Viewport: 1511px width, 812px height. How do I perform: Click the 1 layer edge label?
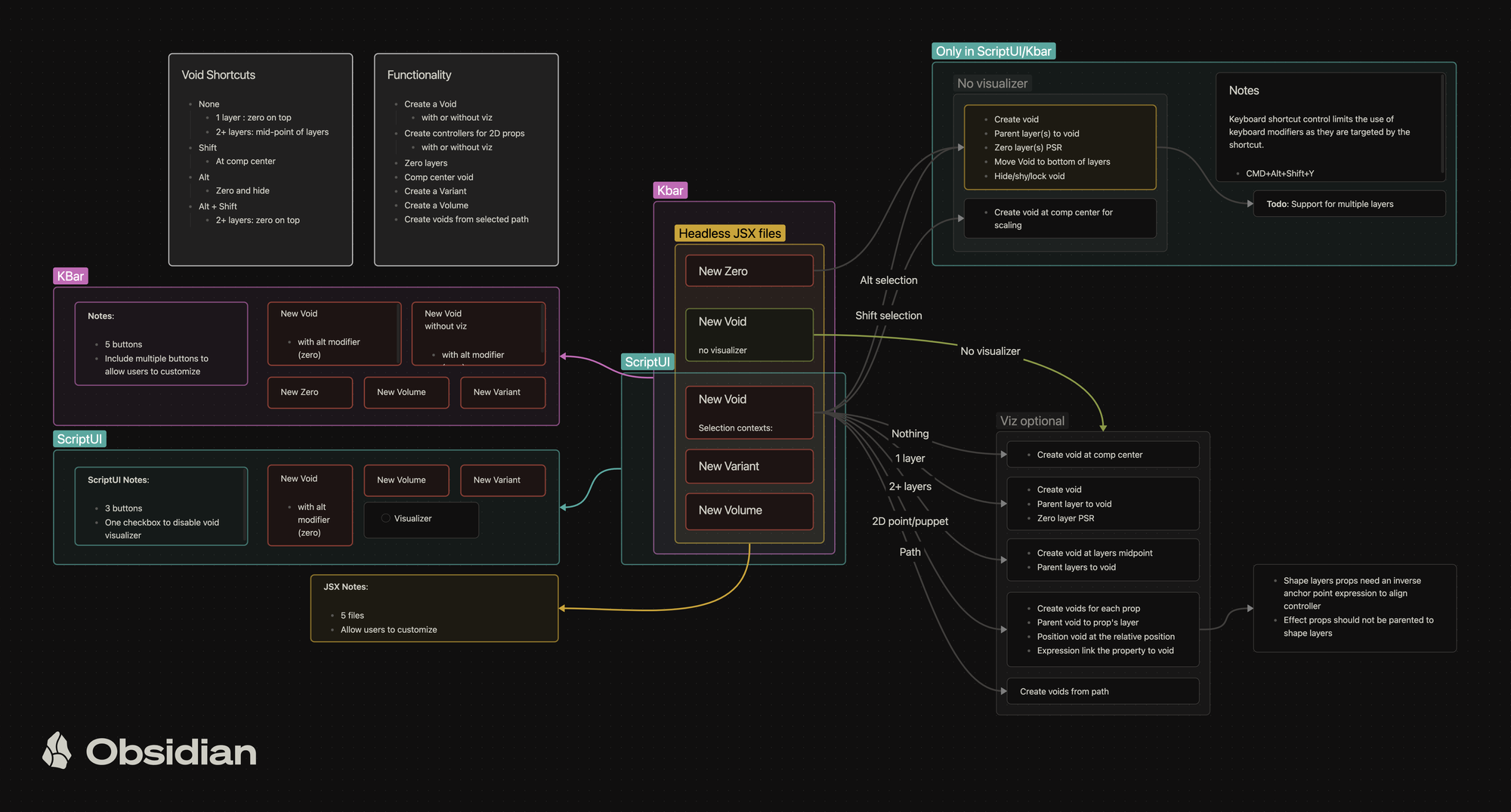(910, 458)
